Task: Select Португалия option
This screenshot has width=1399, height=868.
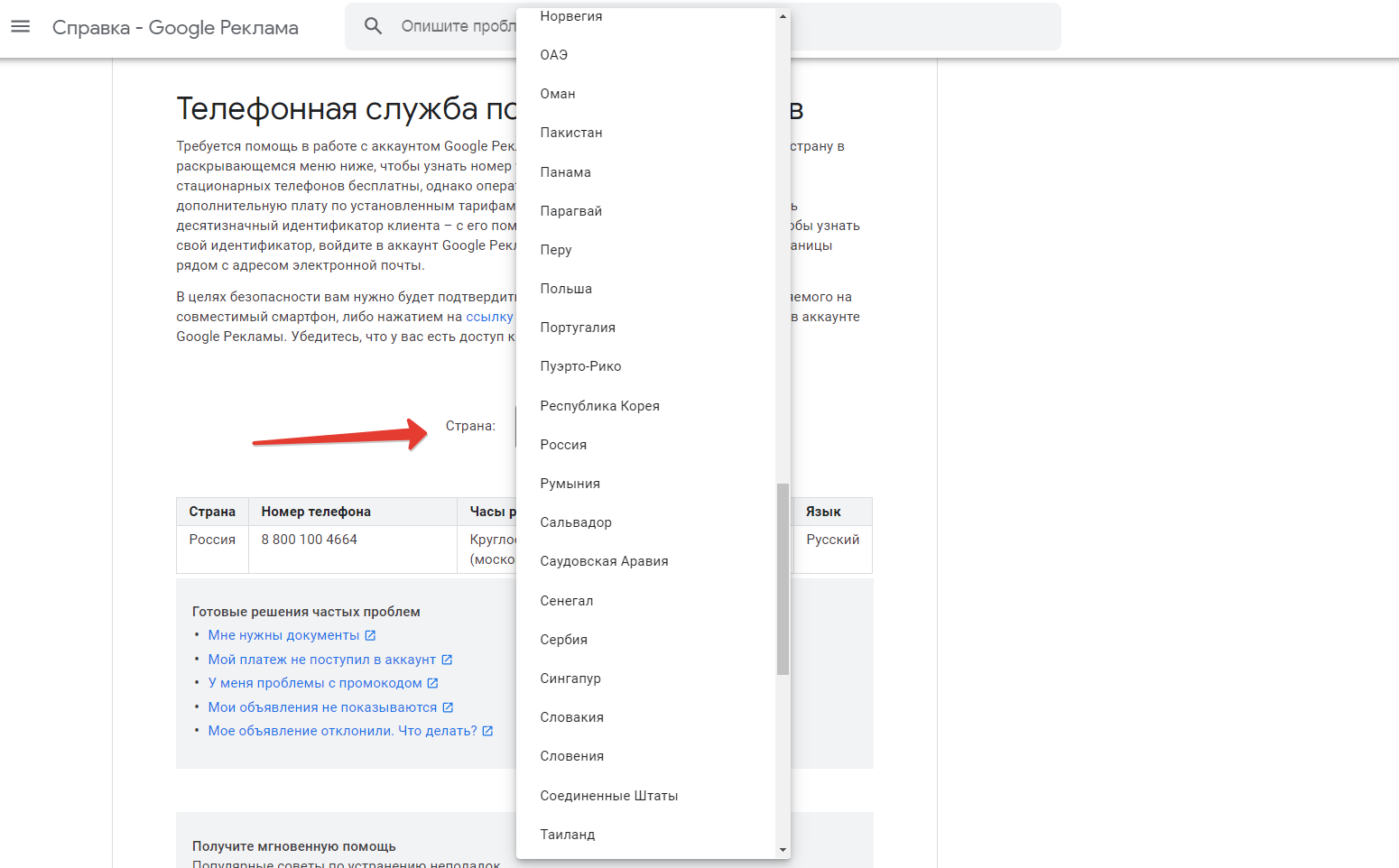Action: [x=645, y=328]
